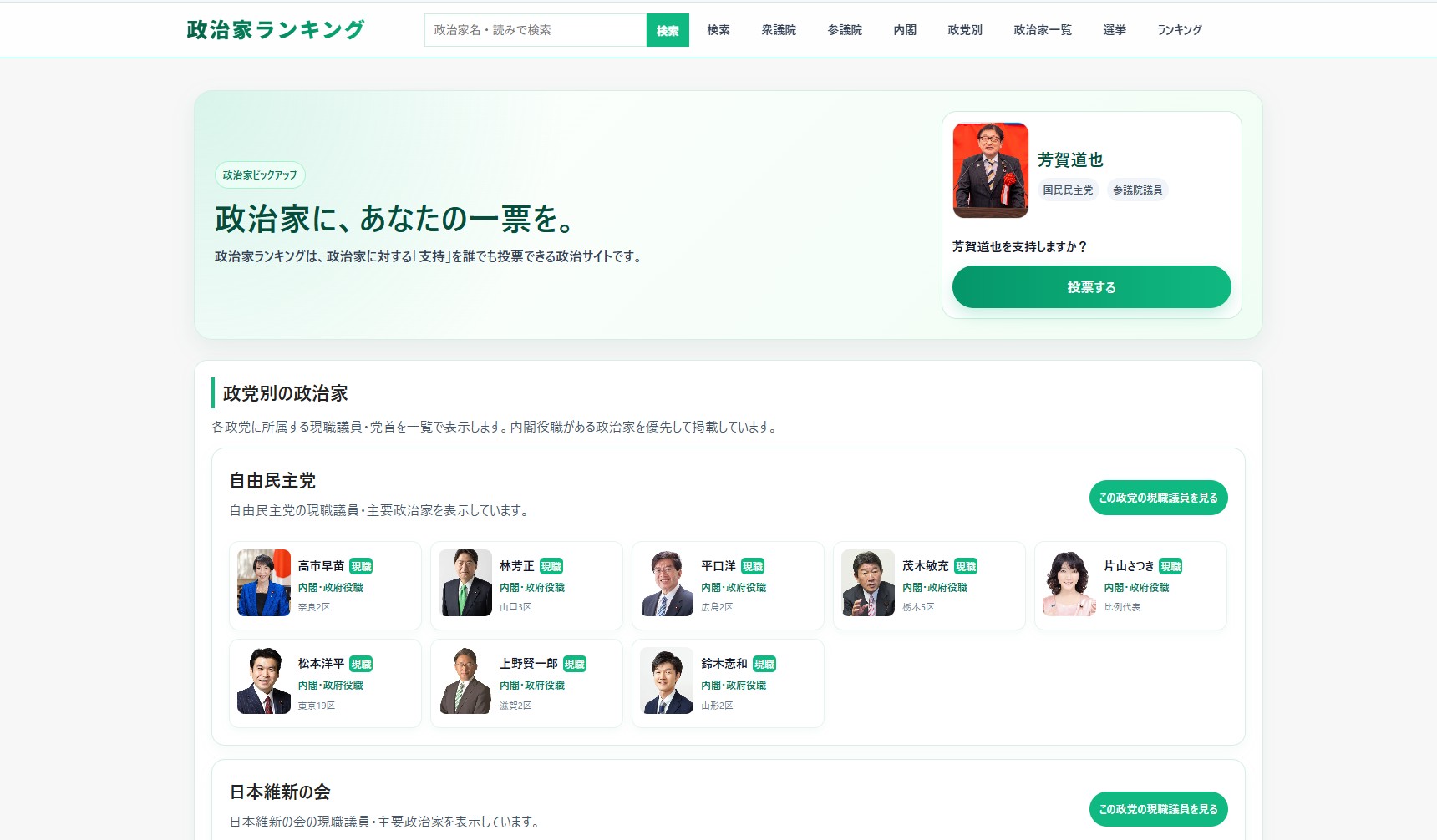This screenshot has width=1437, height=840.
Task: Open 政党別 in the top navigation
Action: tap(965, 30)
